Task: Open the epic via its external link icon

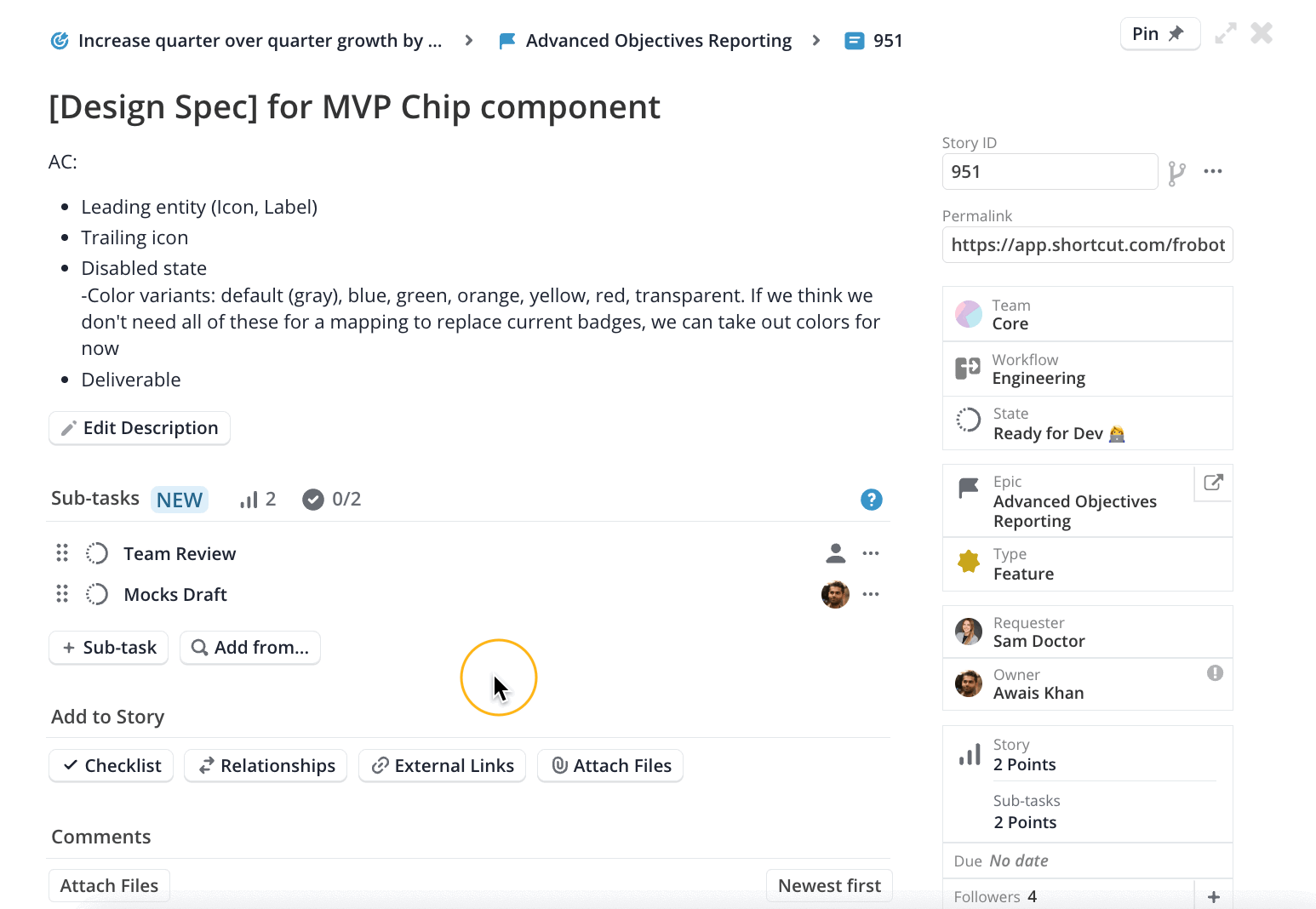Action: click(x=1212, y=483)
